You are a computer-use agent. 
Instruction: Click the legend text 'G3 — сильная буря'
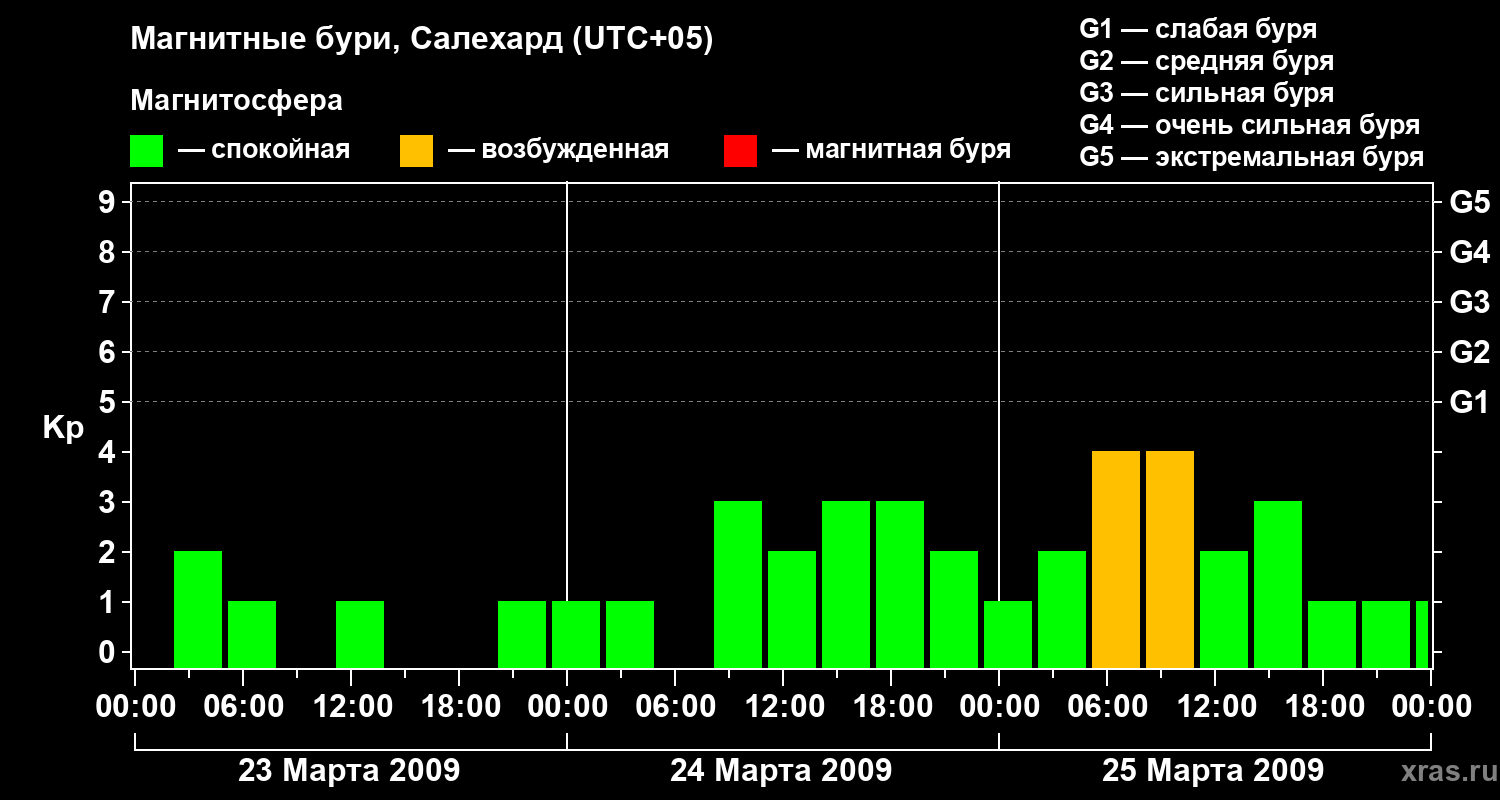1207,93
